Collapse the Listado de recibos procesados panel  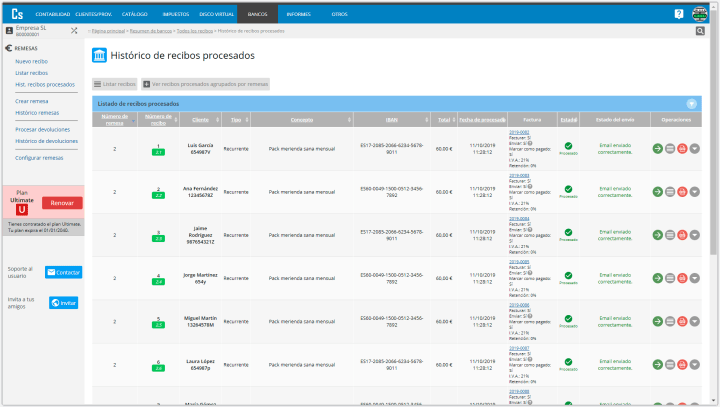pos(692,104)
